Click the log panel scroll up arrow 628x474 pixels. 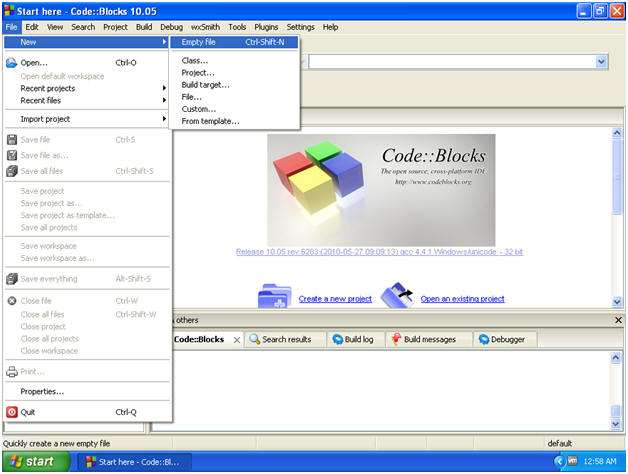pos(616,357)
